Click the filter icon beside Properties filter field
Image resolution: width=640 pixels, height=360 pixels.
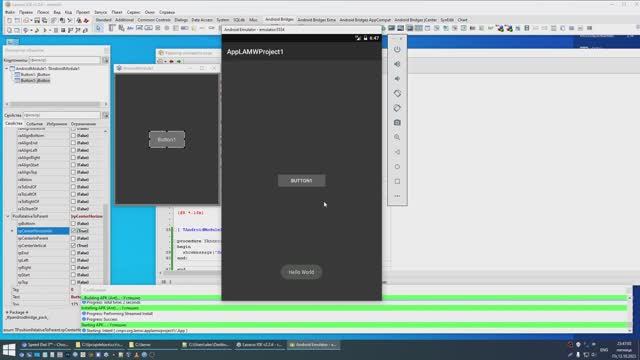(105, 116)
